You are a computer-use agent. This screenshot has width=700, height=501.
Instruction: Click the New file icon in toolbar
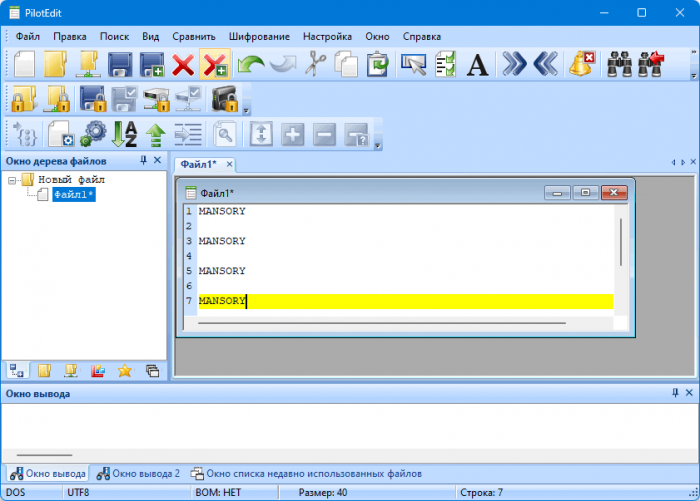tap(24, 65)
